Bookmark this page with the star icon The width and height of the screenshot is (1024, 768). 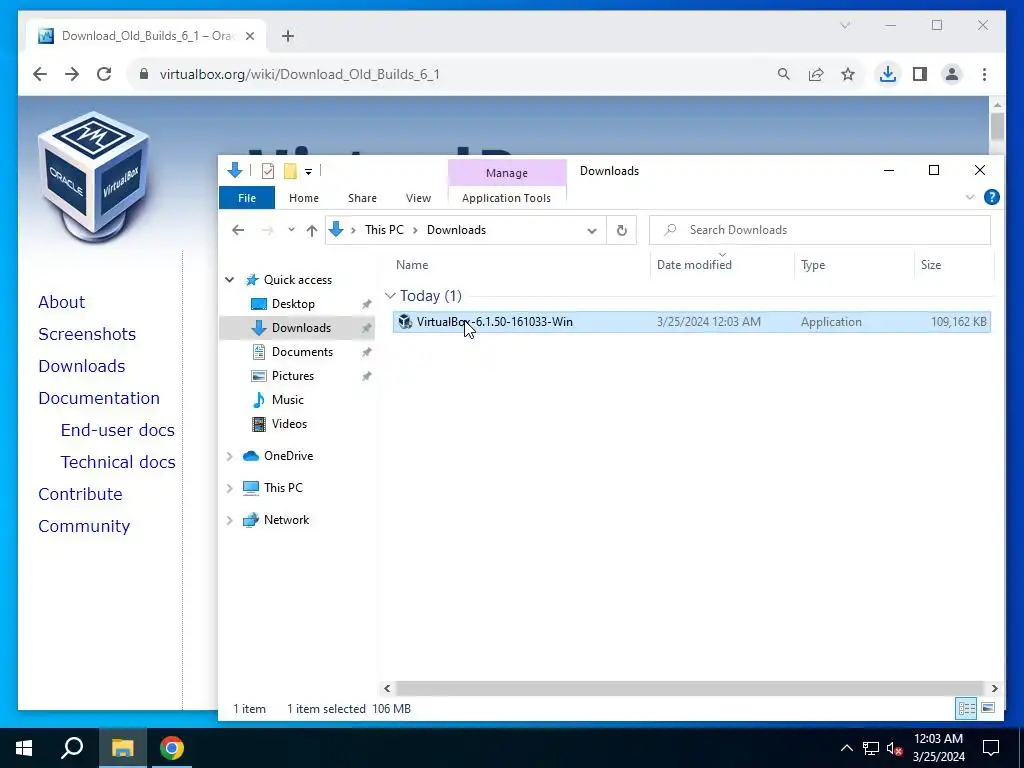848,74
